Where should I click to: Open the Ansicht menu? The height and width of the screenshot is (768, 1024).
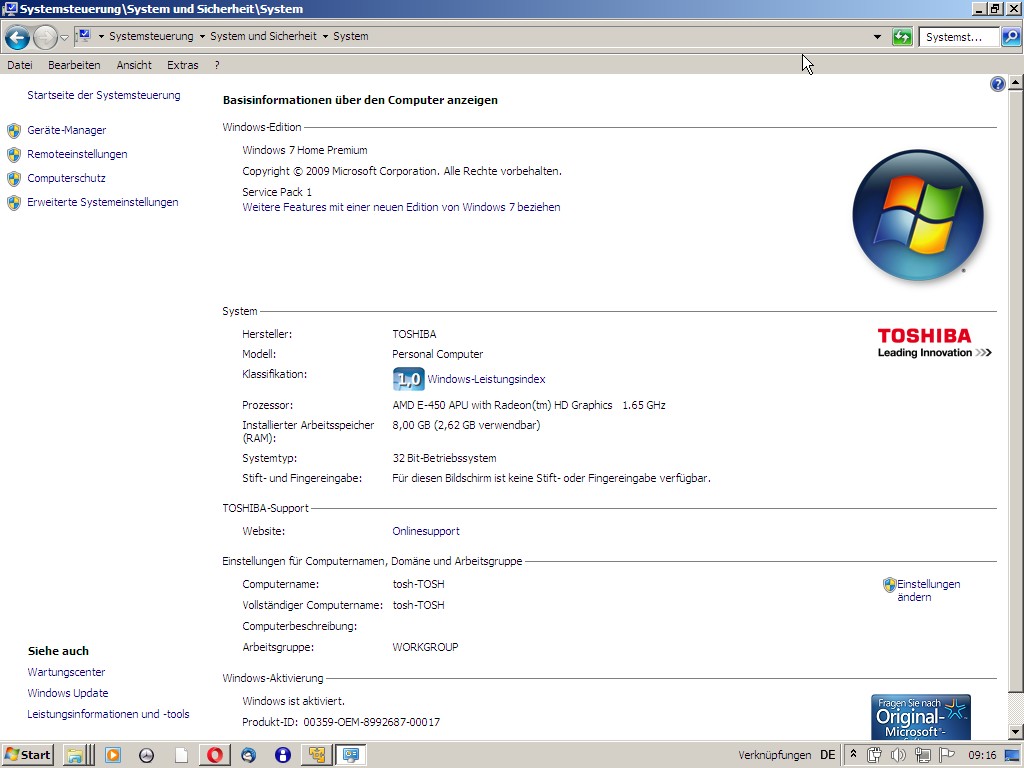[x=134, y=65]
